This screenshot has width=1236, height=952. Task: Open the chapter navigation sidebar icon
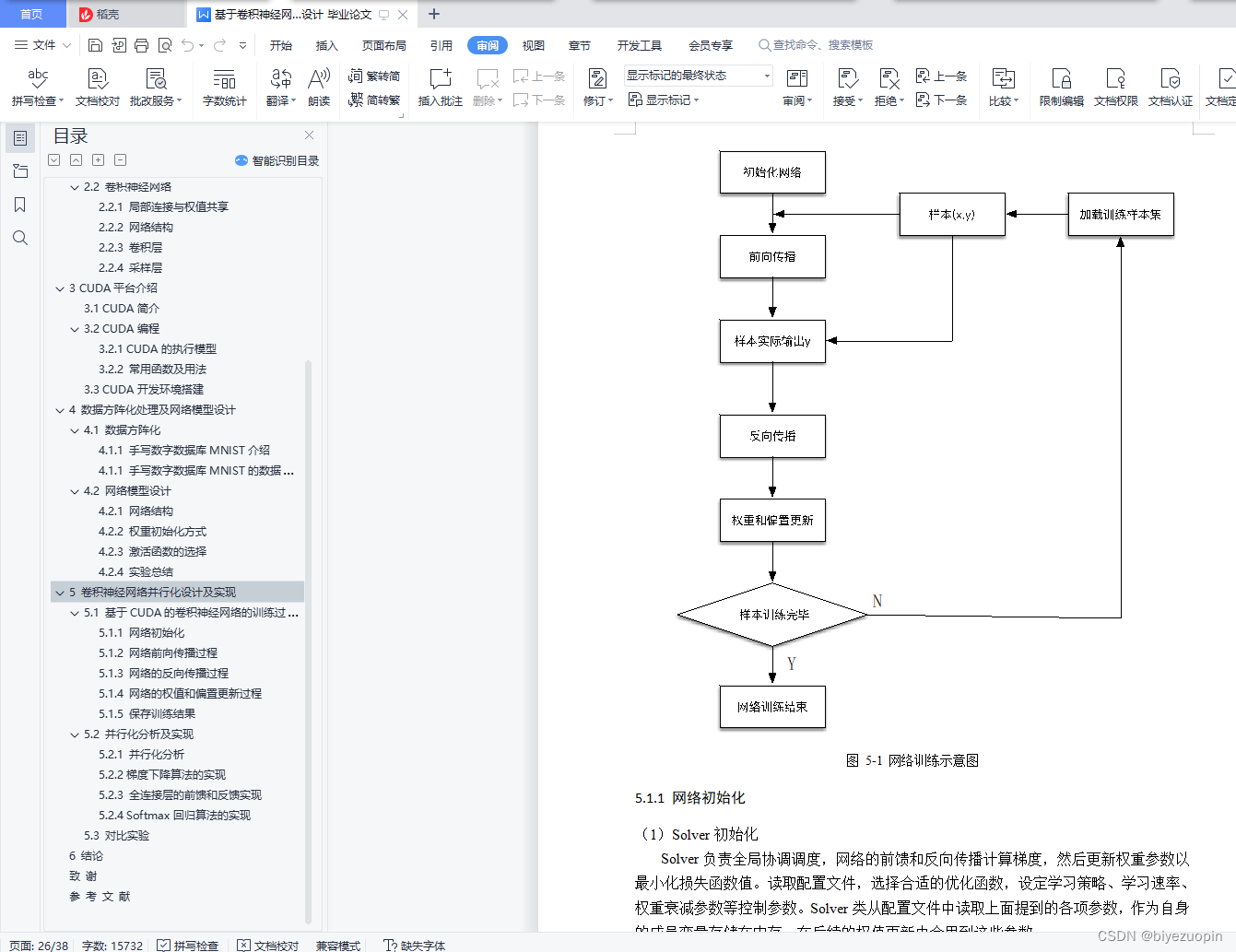[20, 171]
